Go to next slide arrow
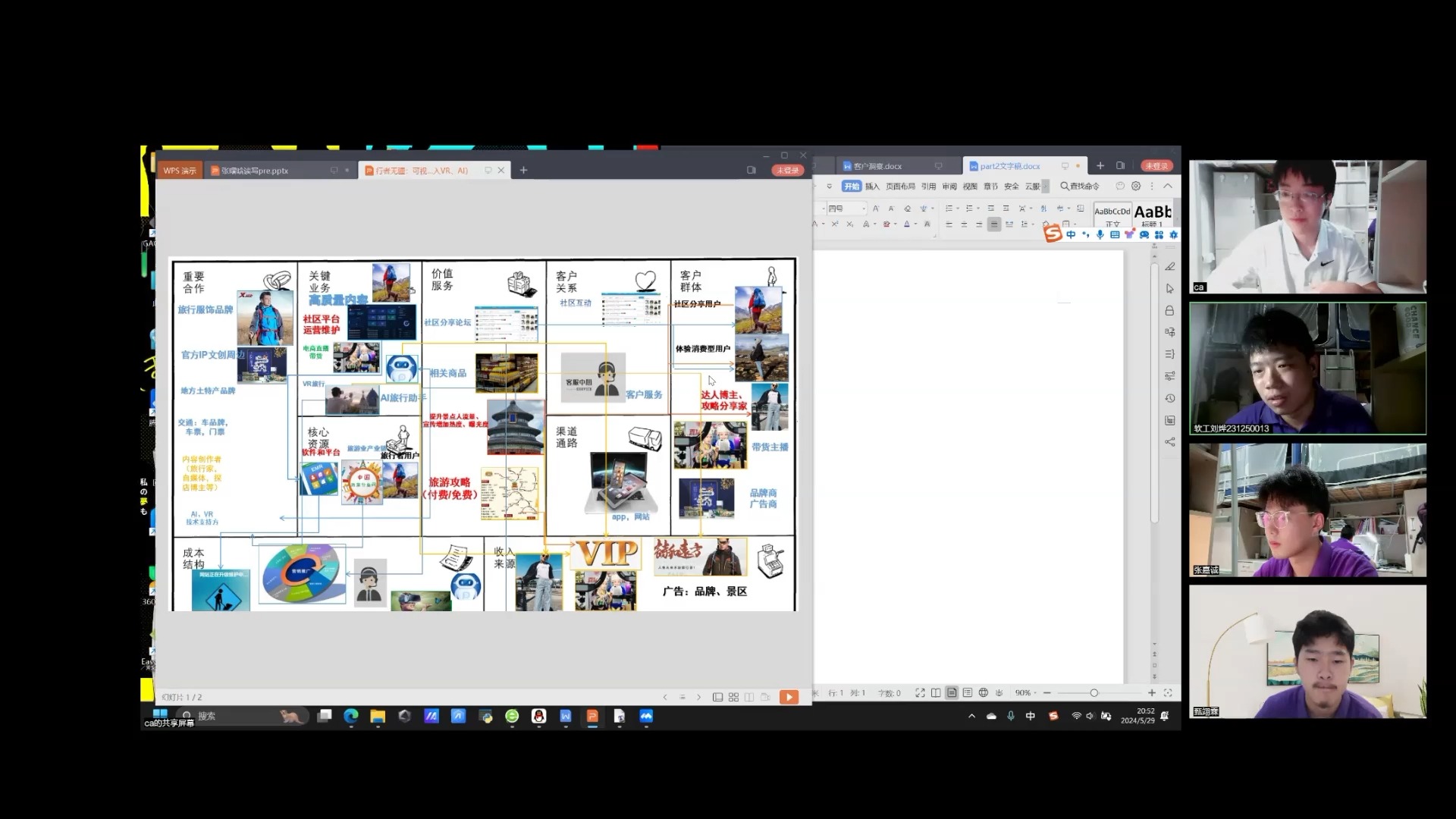1456x819 pixels. (x=698, y=697)
